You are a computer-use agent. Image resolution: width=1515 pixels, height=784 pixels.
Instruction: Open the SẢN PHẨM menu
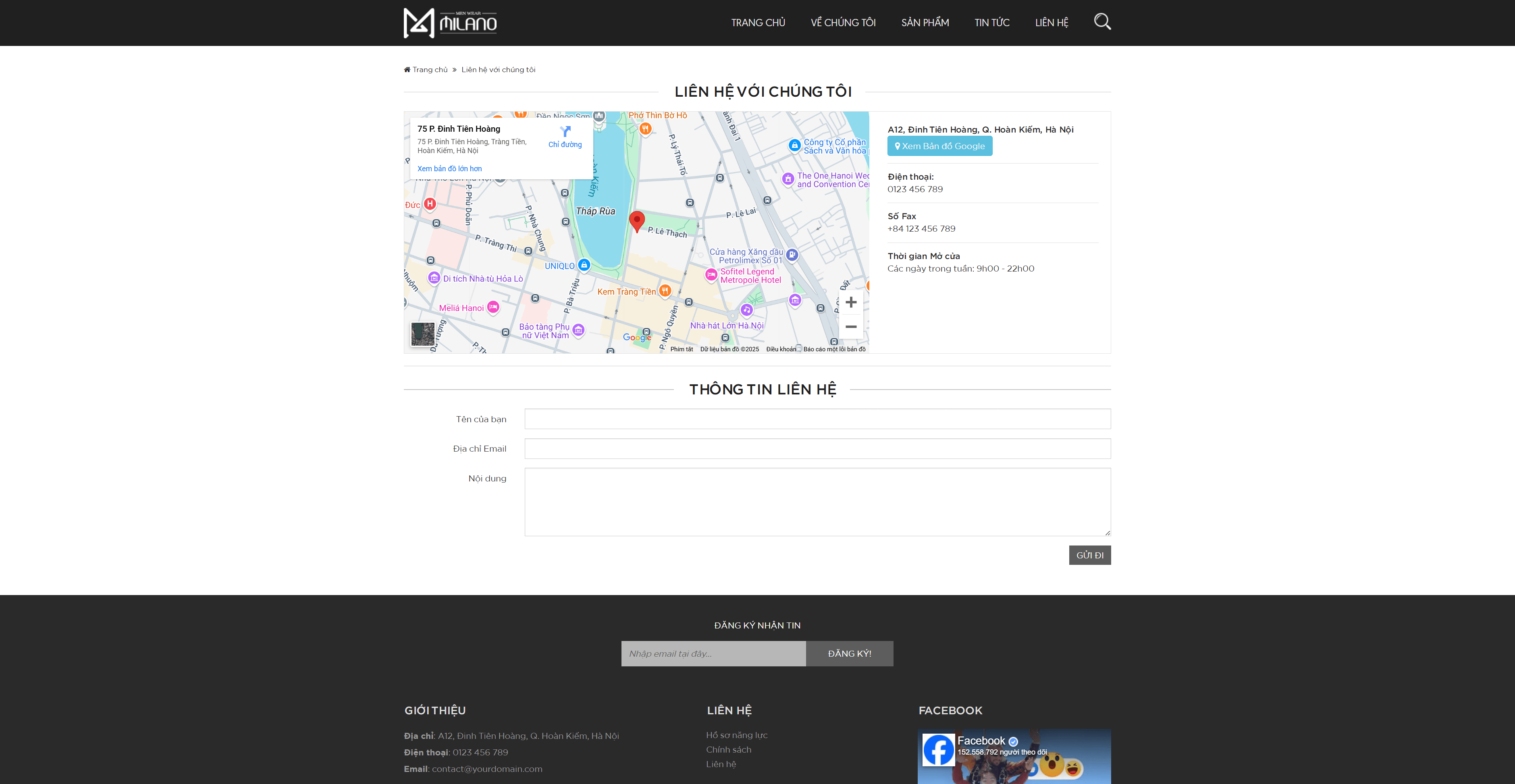click(x=925, y=22)
